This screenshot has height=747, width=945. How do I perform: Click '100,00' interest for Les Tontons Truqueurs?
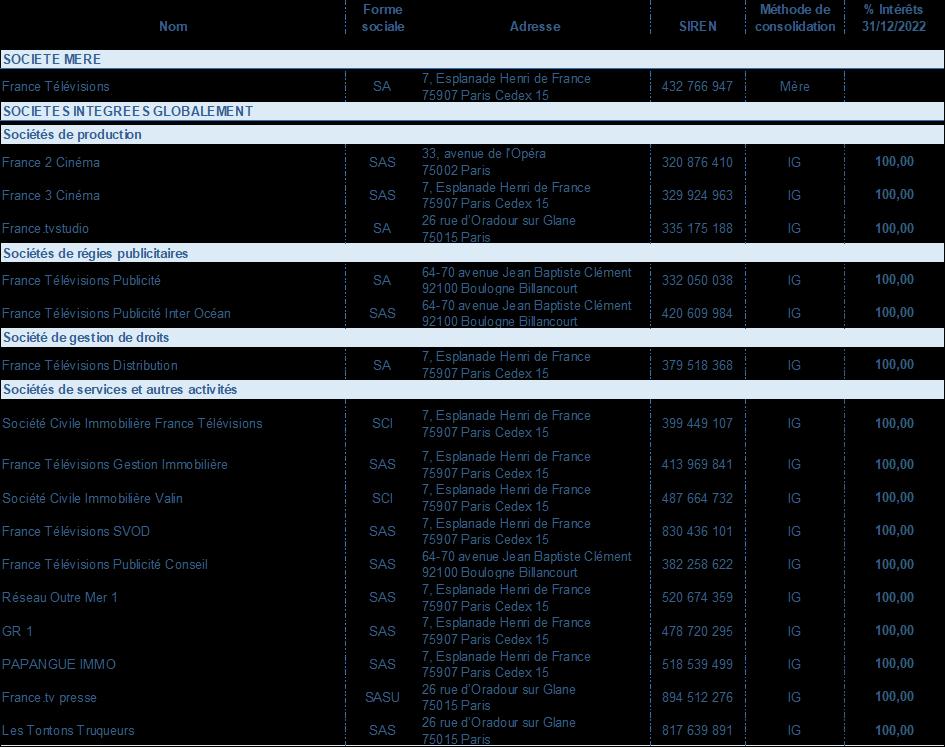click(x=894, y=731)
